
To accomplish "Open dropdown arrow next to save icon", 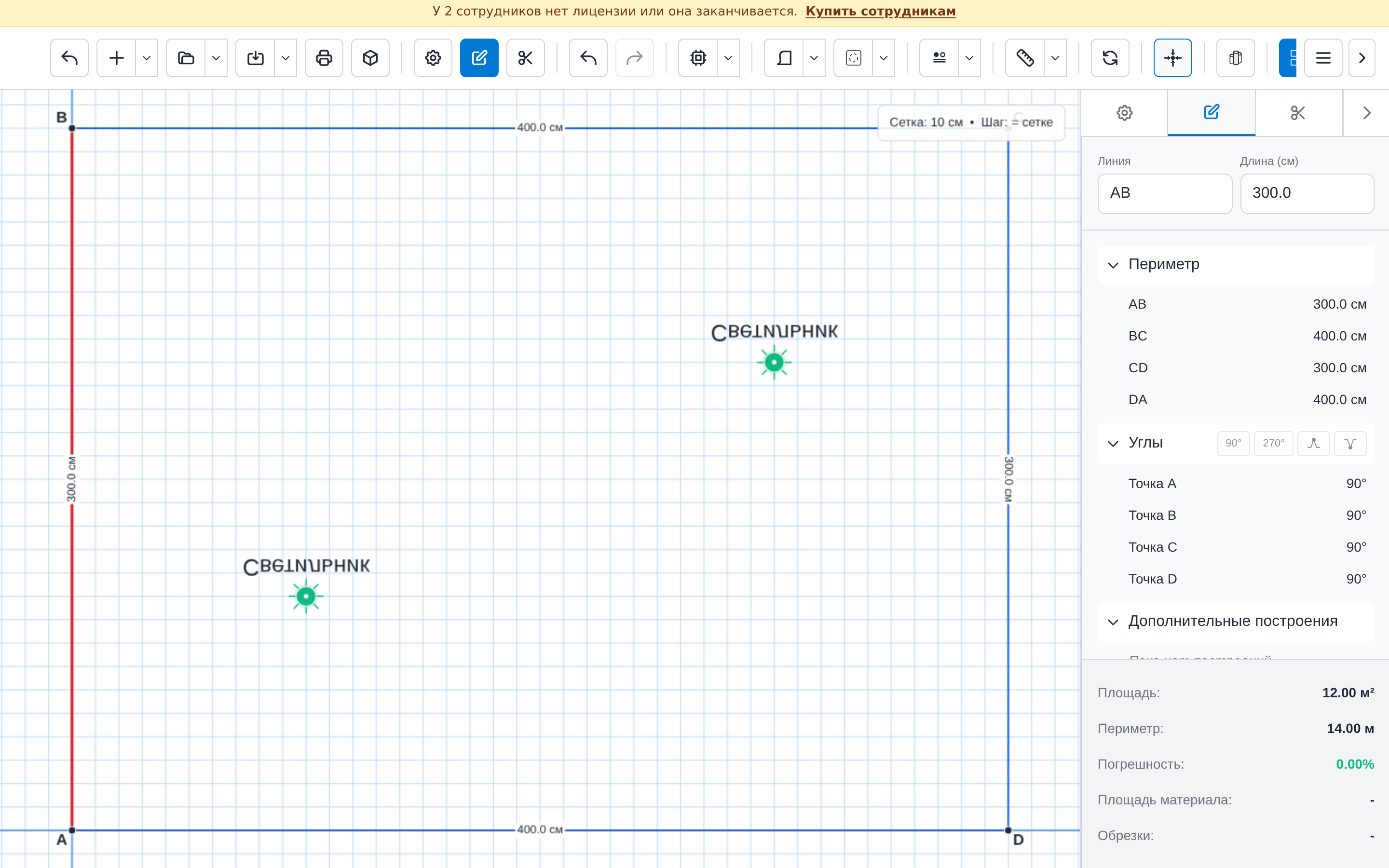I will (x=285, y=58).
